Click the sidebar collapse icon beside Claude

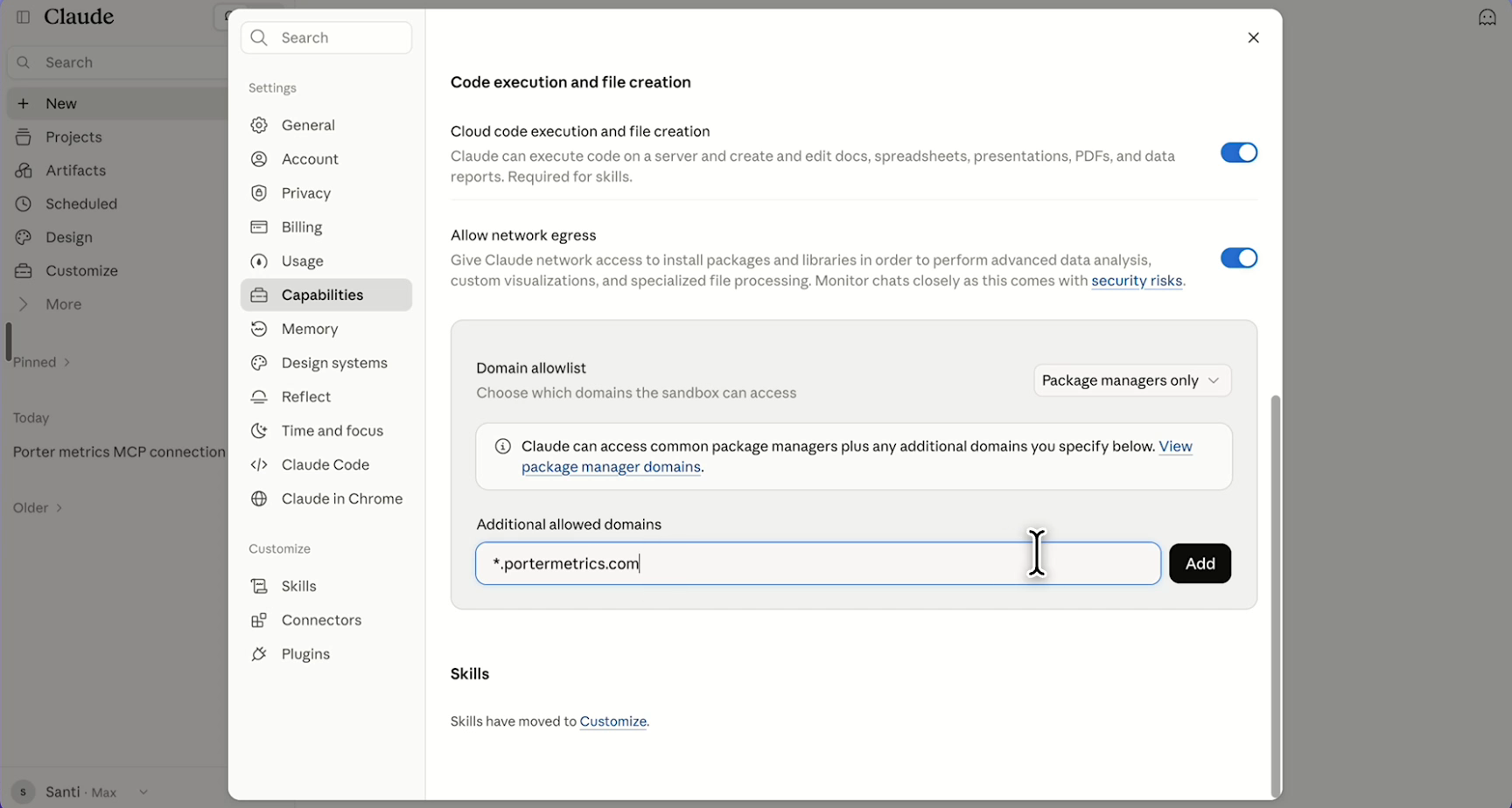(24, 17)
